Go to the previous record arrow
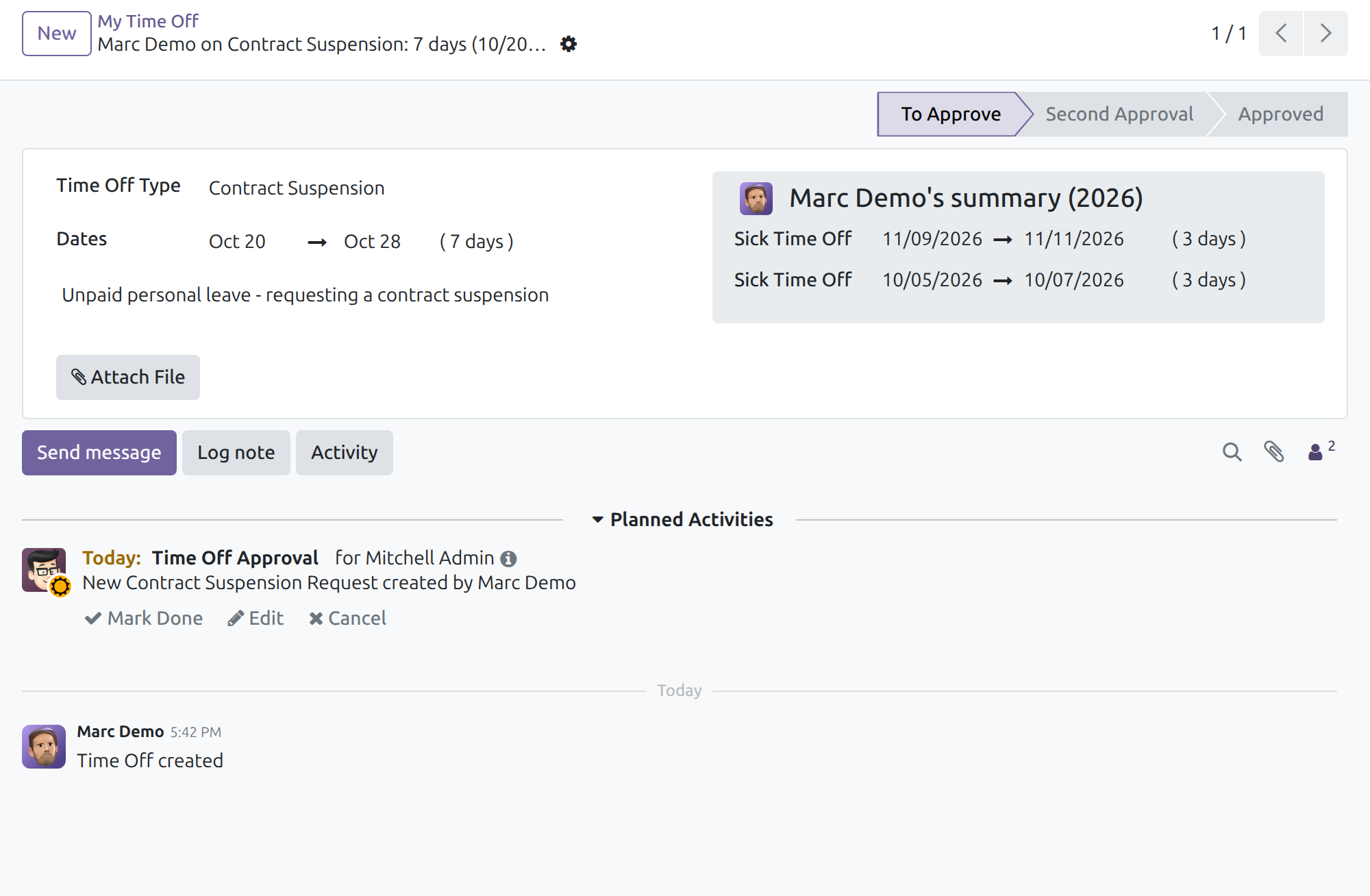 [1281, 33]
